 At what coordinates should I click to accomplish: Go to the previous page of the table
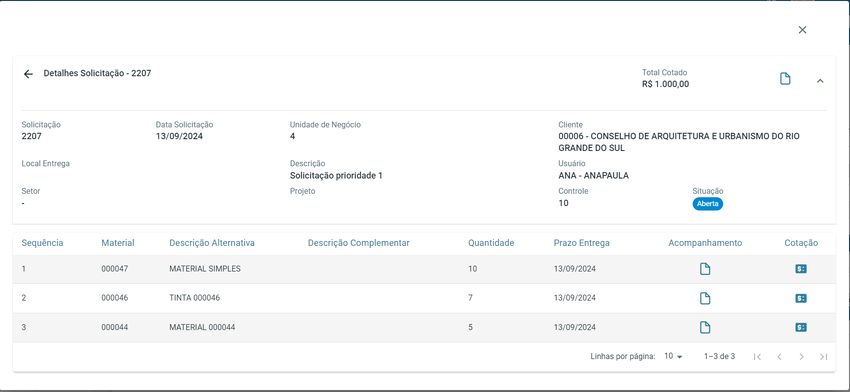pyautogui.click(x=779, y=357)
